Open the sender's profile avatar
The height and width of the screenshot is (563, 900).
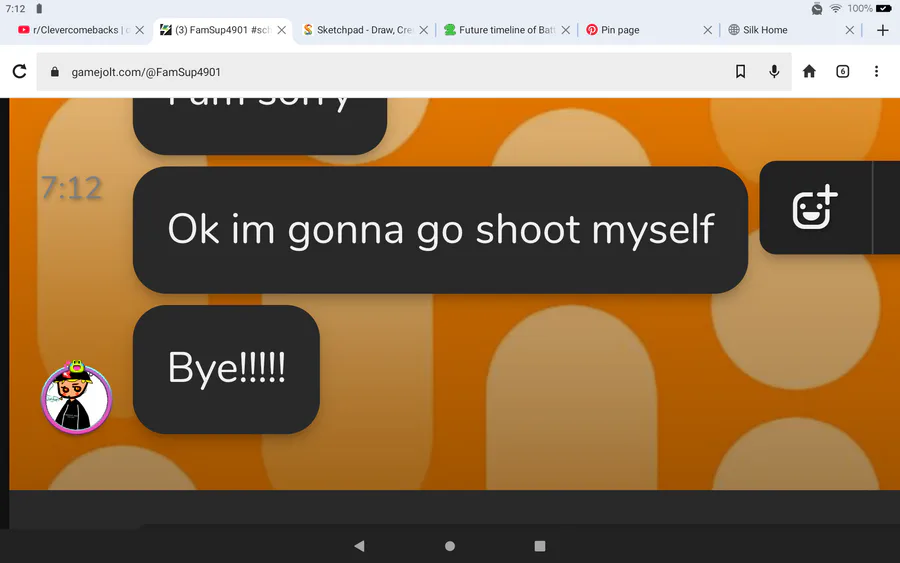pos(76,398)
